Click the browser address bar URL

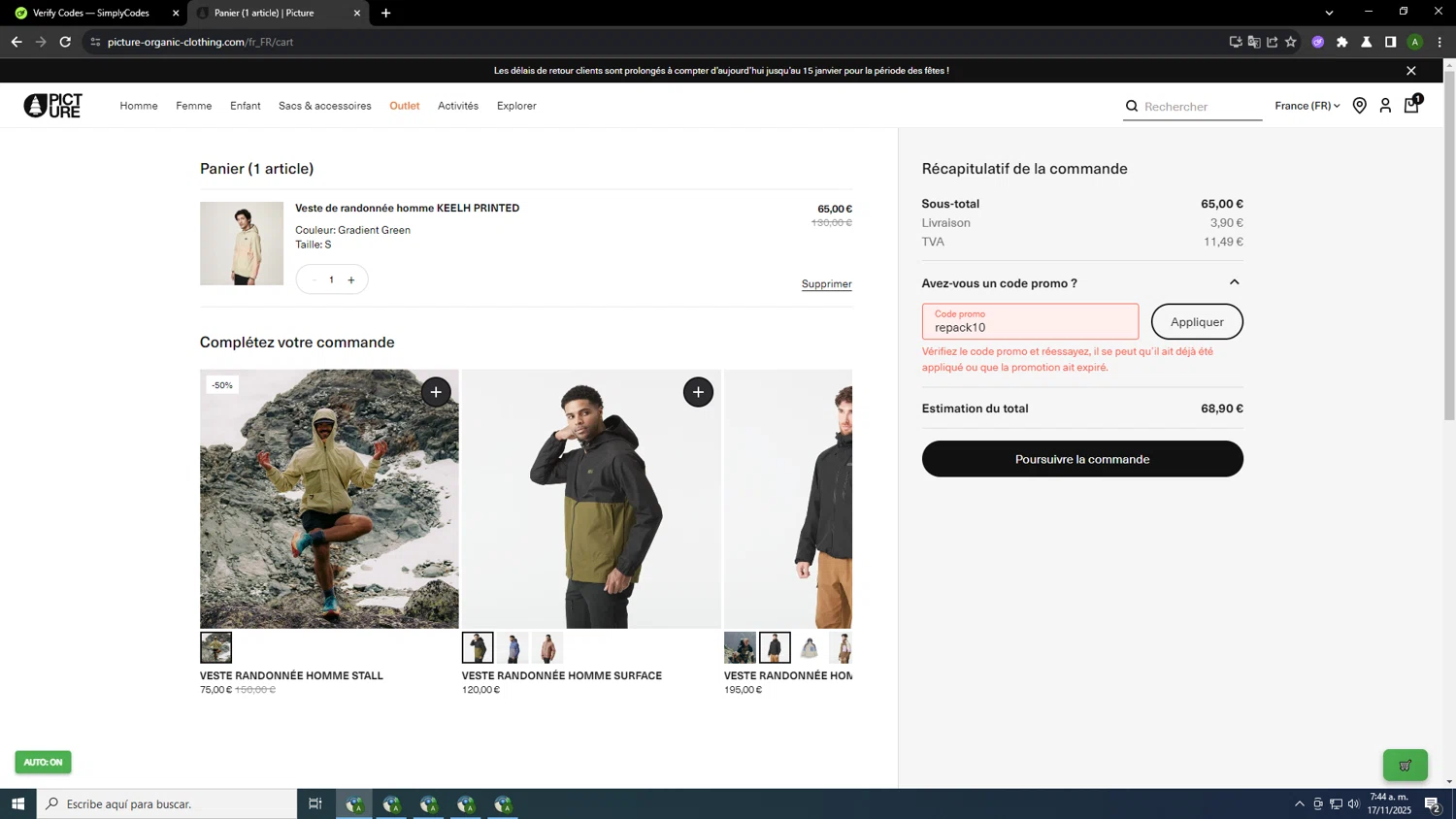tap(200, 42)
